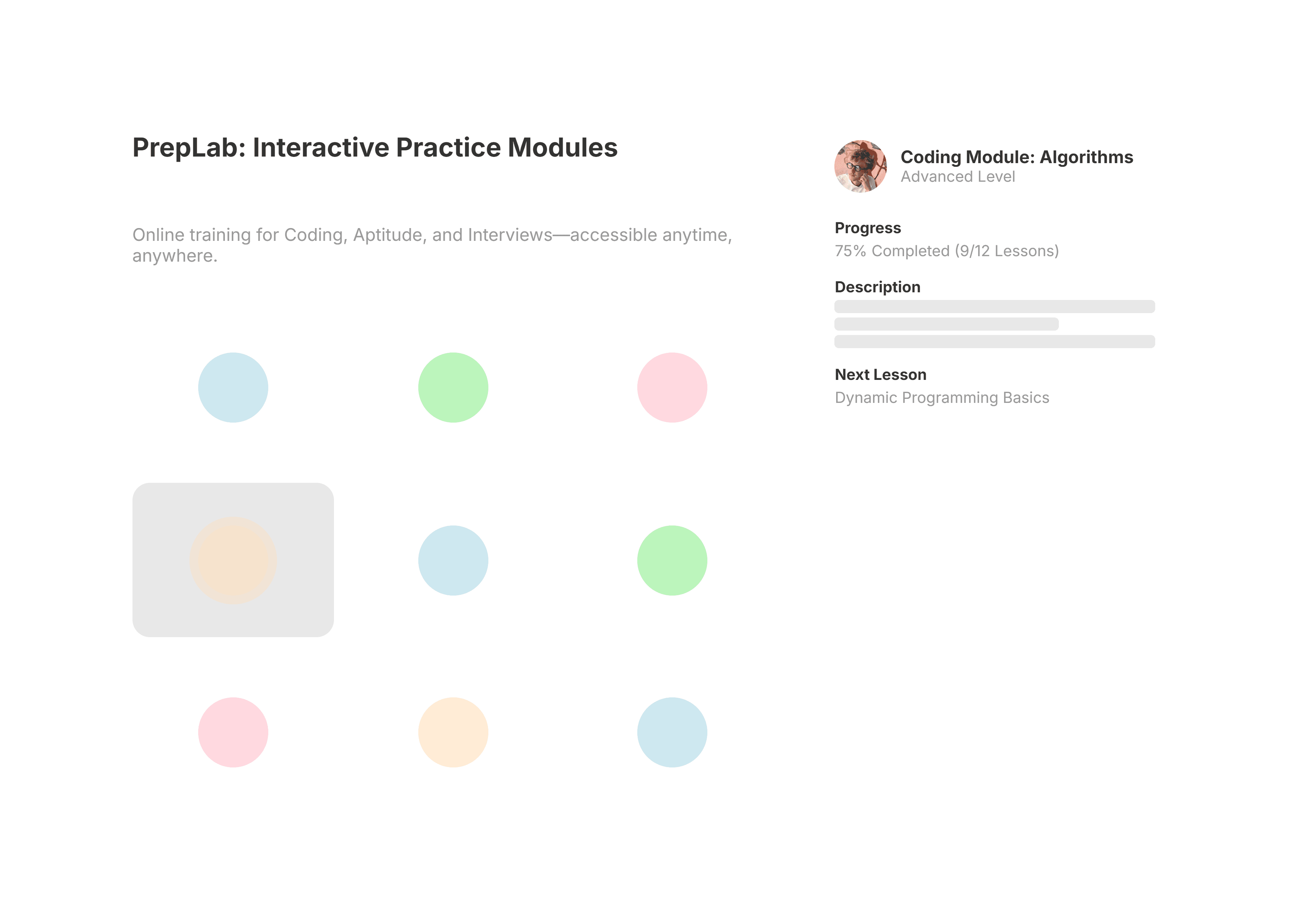The width and height of the screenshot is (1314, 924).
Task: Select the blue circle in the middle row
Action: click(453, 560)
